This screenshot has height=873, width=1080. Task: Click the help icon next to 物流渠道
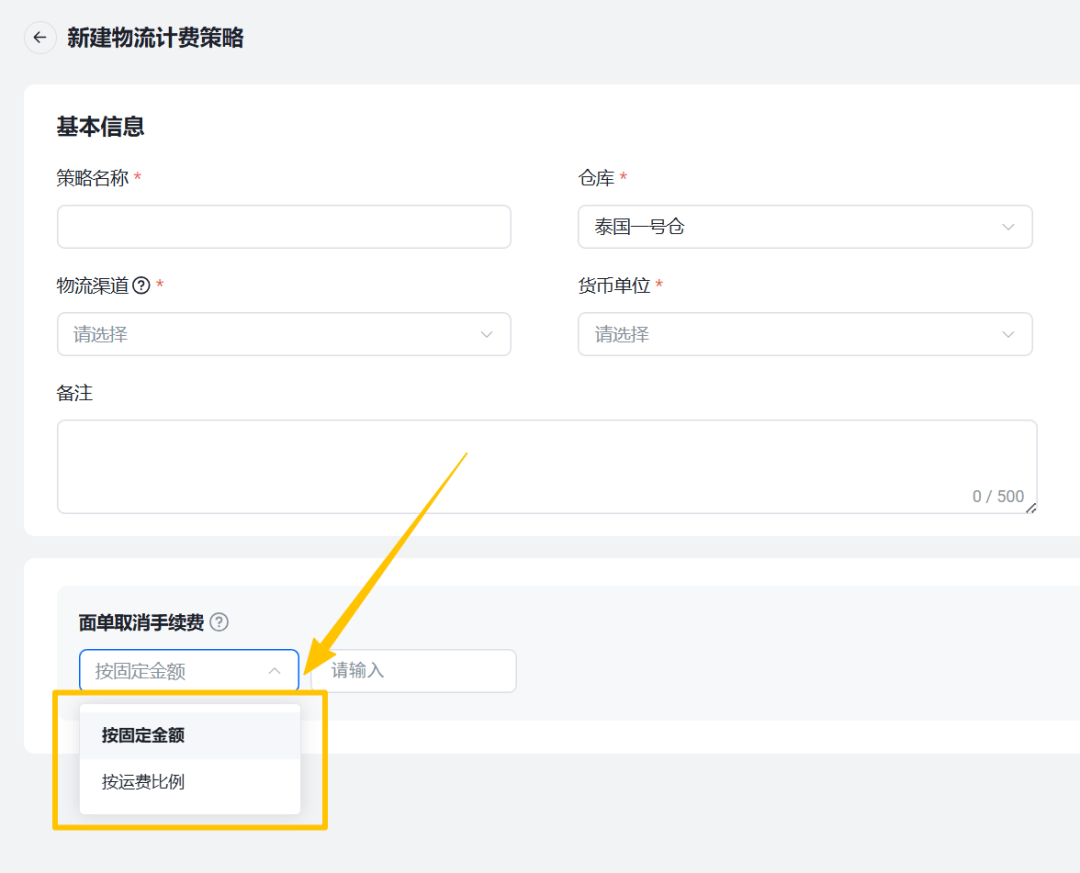tap(141, 286)
